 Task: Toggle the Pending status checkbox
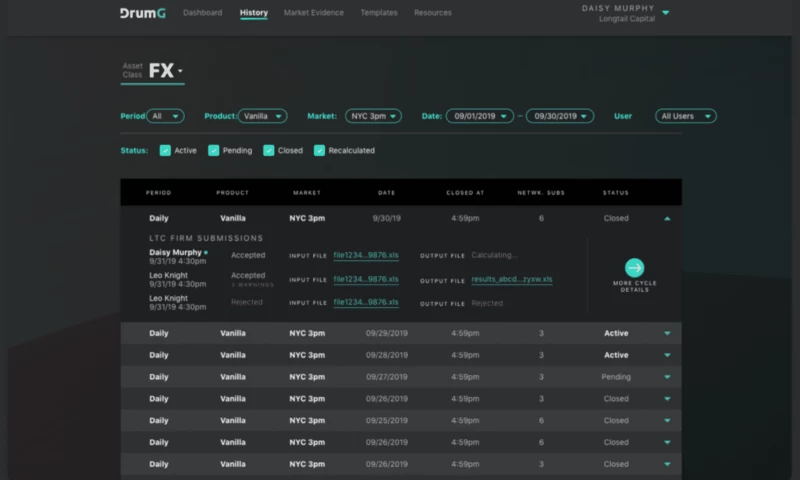214,150
